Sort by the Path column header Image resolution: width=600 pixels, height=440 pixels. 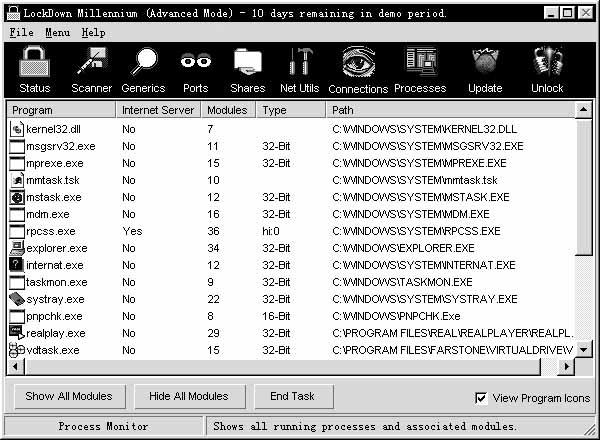[451, 110]
